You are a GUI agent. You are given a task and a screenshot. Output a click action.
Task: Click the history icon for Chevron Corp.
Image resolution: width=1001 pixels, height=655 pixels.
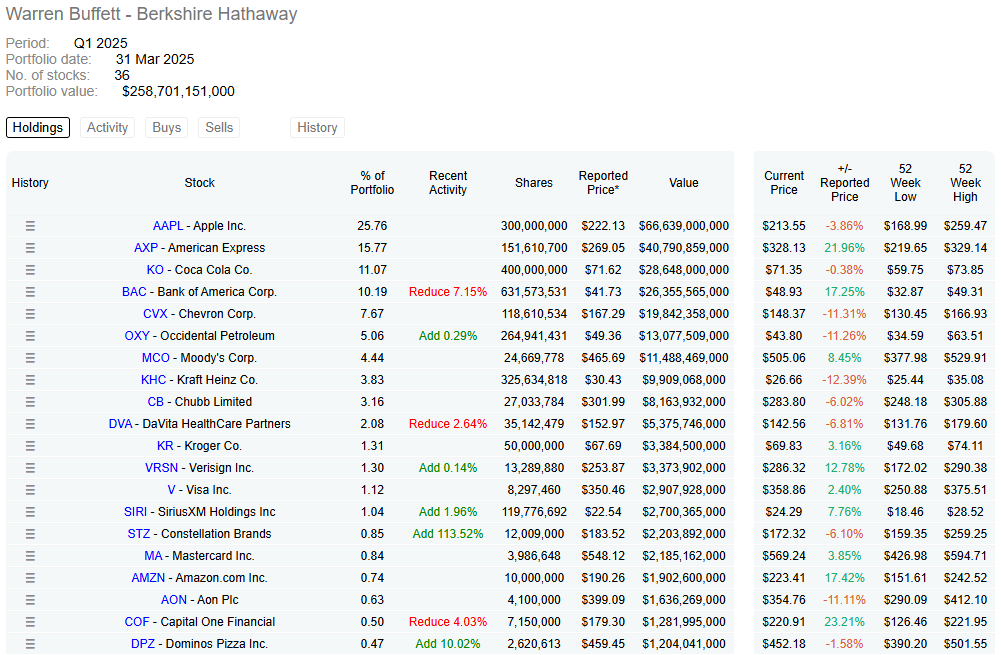click(30, 314)
